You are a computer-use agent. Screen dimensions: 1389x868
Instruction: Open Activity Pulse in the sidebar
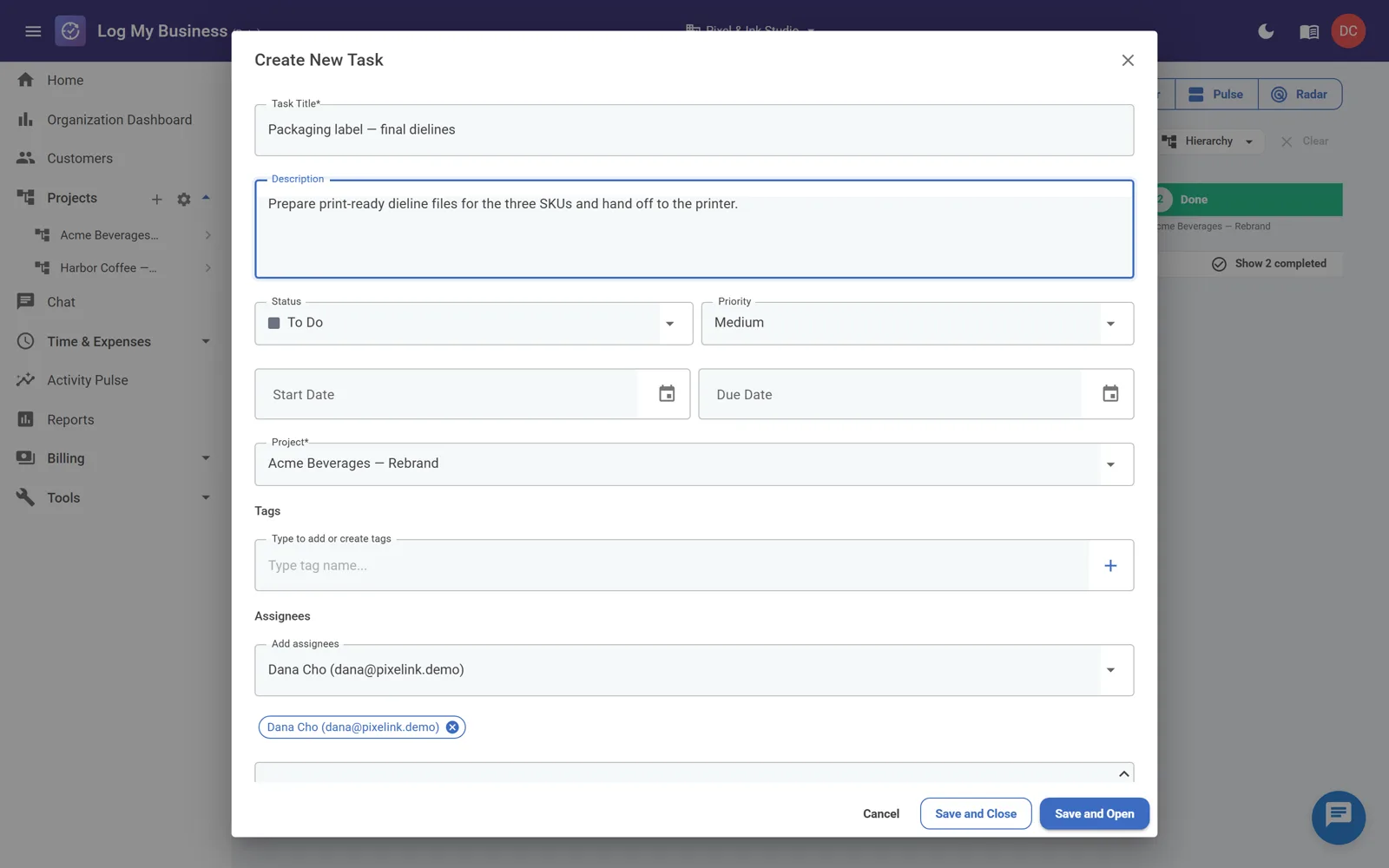pos(88,380)
